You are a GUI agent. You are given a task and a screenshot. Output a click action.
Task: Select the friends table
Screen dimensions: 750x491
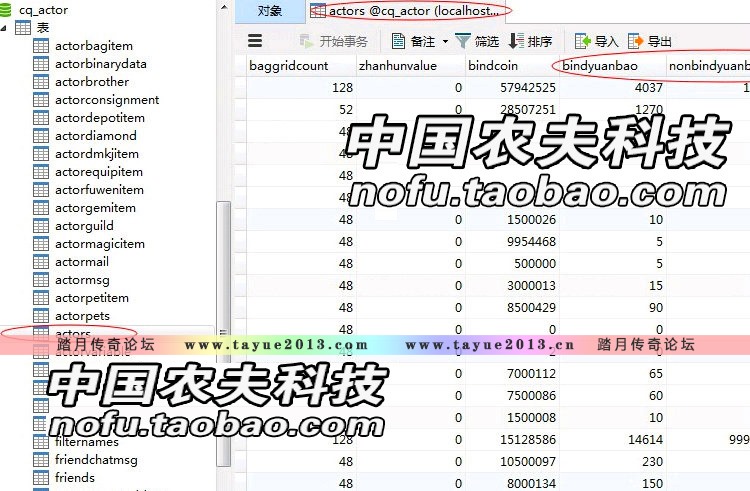75,478
